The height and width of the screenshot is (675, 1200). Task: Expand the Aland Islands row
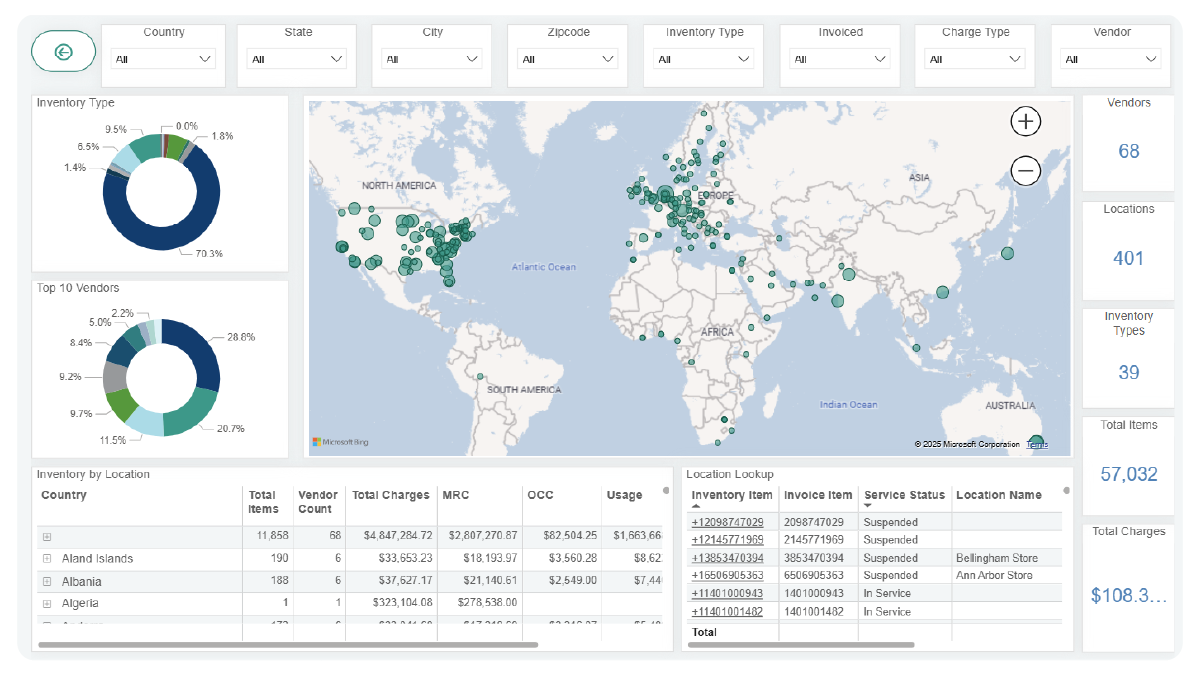pyautogui.click(x=47, y=559)
